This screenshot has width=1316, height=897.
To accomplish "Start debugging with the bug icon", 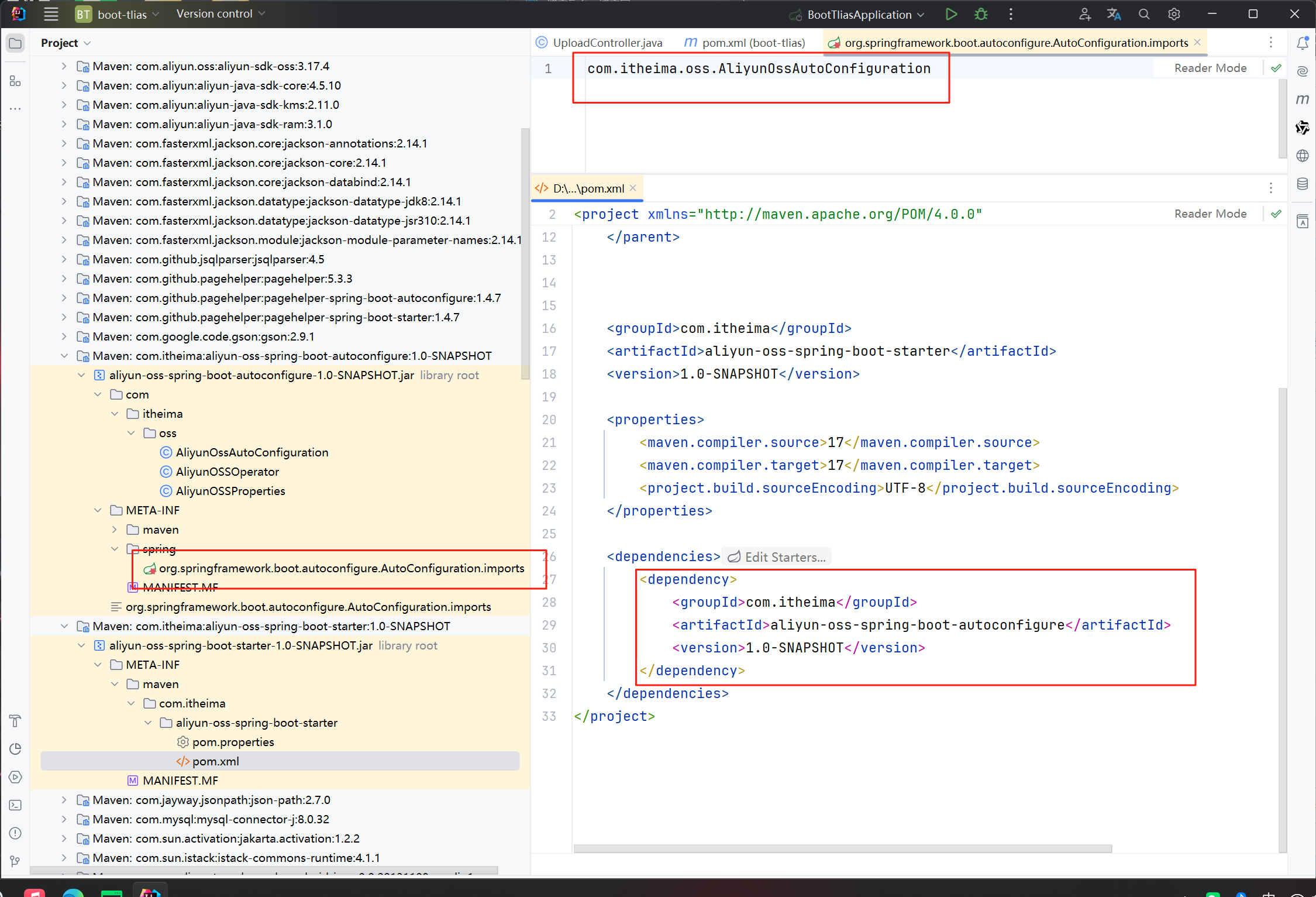I will [981, 14].
